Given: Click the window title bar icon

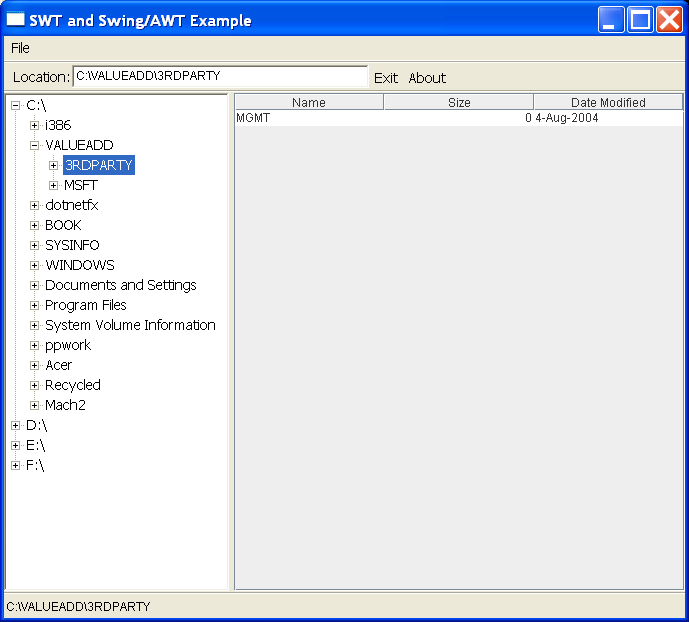Looking at the screenshot, I should [x=16, y=19].
